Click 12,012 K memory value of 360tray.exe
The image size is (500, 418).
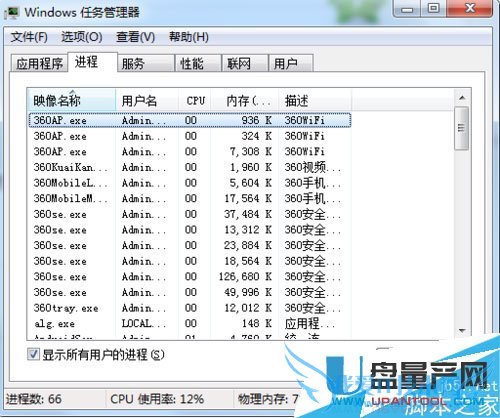pos(248,308)
